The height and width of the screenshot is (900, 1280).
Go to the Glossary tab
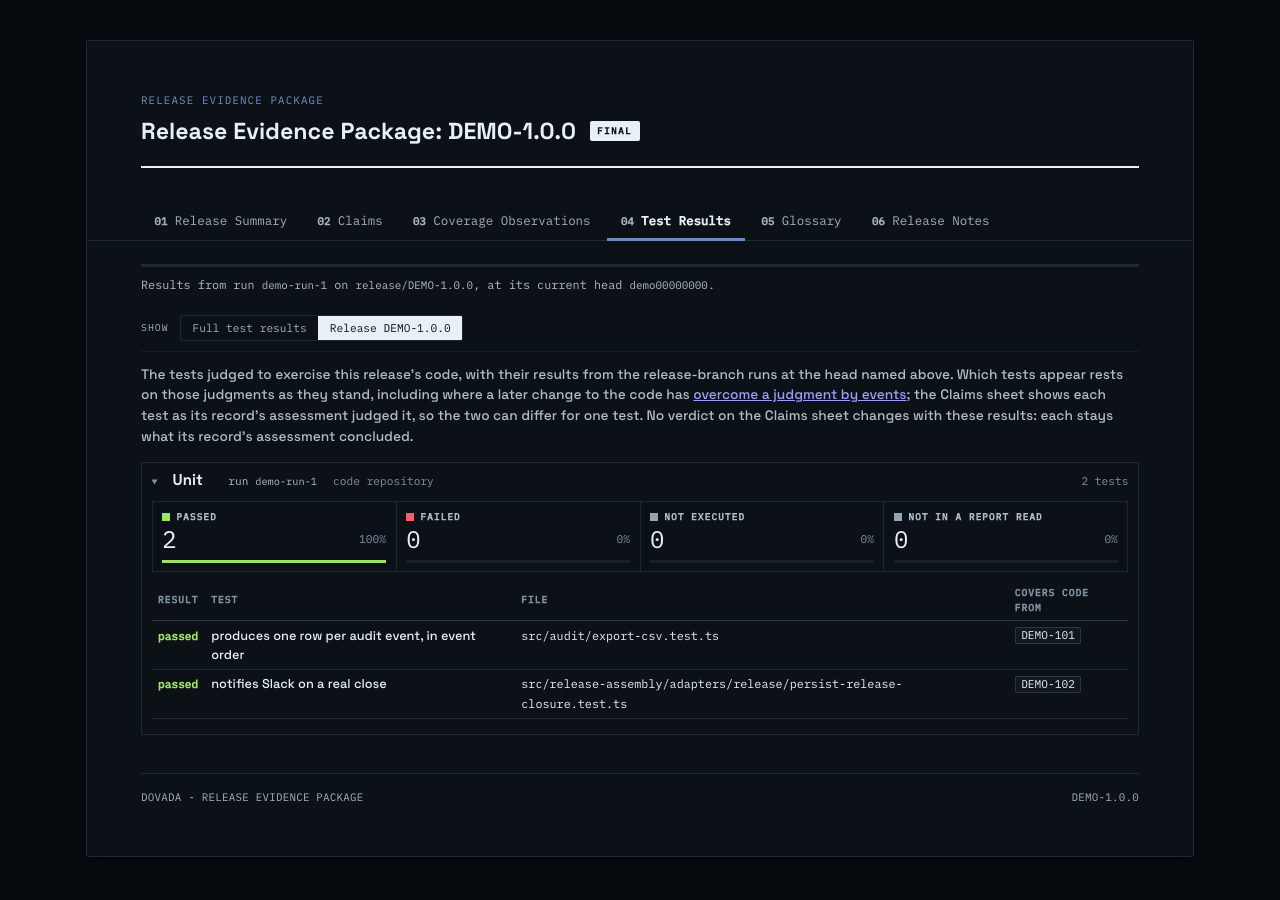801,221
